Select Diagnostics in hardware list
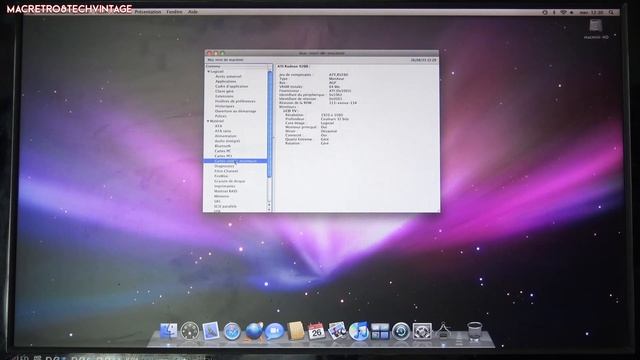 coord(224,166)
